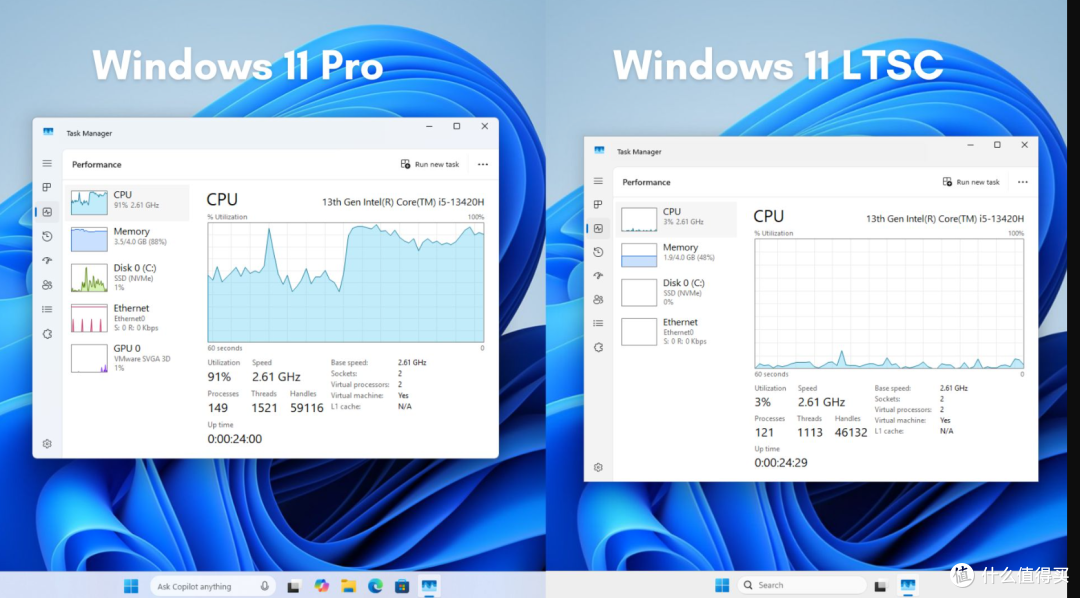Select Memory 1.9/4.0 GB entry in LTSC window
The image size is (1080, 598).
[x=676, y=254]
